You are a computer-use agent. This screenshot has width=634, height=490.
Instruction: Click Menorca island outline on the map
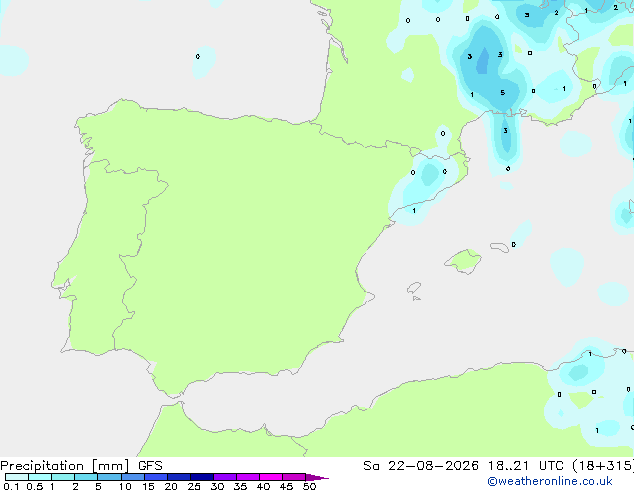500,247
